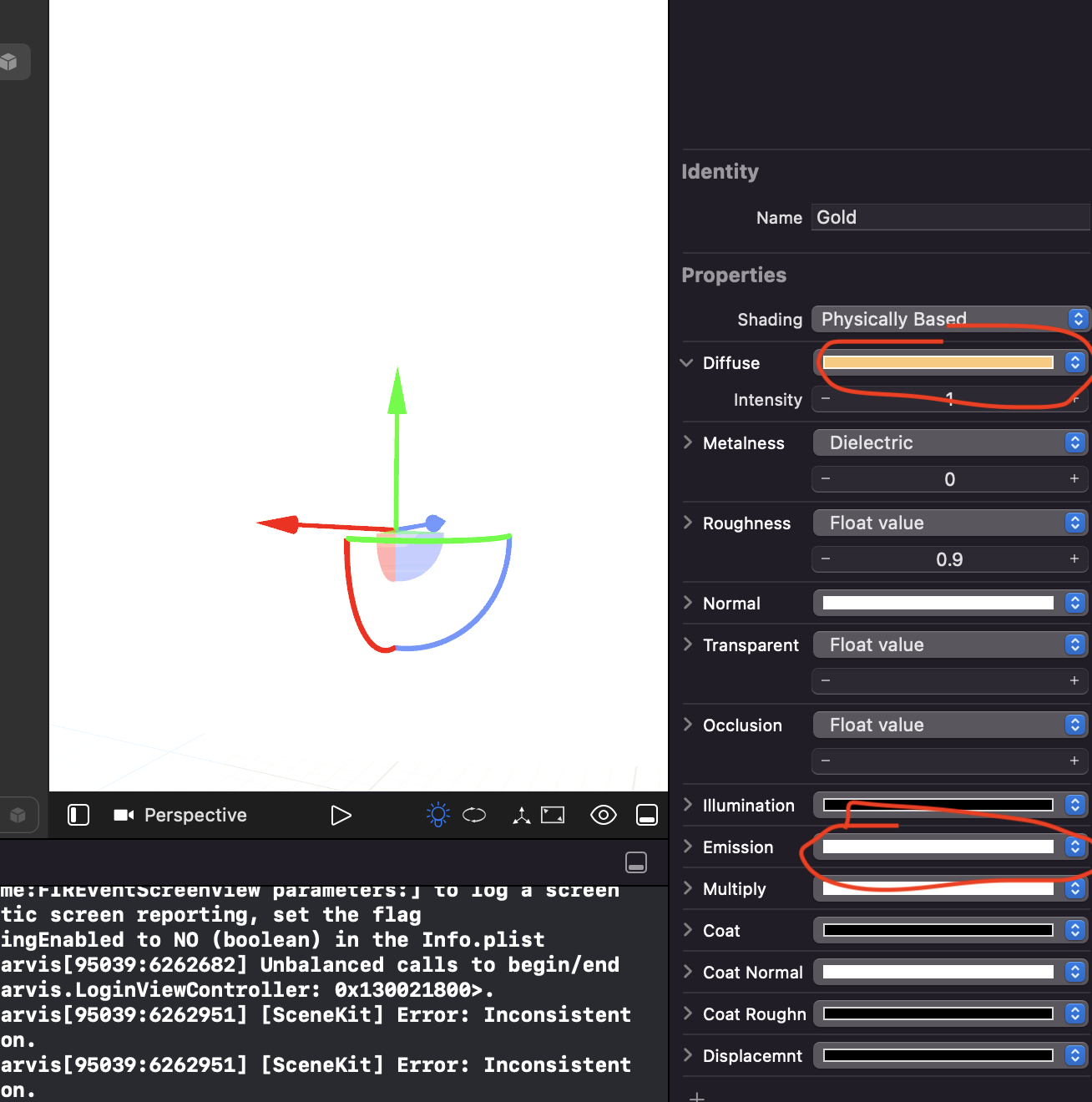Play the scene with the play button
The width and height of the screenshot is (1092, 1102).
click(x=341, y=815)
